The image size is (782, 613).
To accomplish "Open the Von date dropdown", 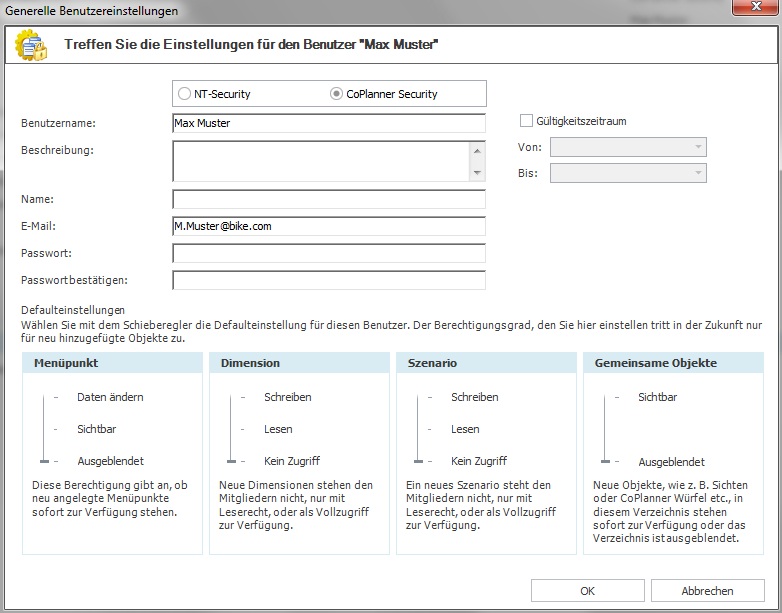I will [x=628, y=147].
